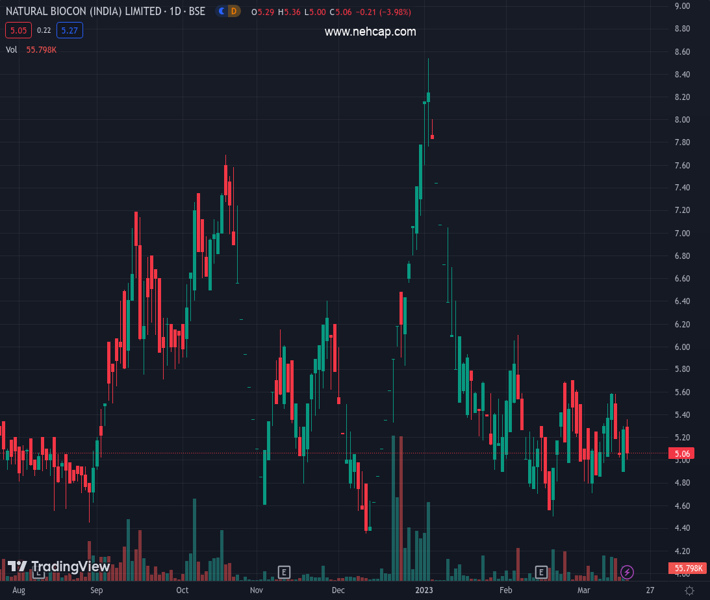This screenshot has width=710, height=600.
Task: Click the 0.22 spread value
Action: pos(44,30)
